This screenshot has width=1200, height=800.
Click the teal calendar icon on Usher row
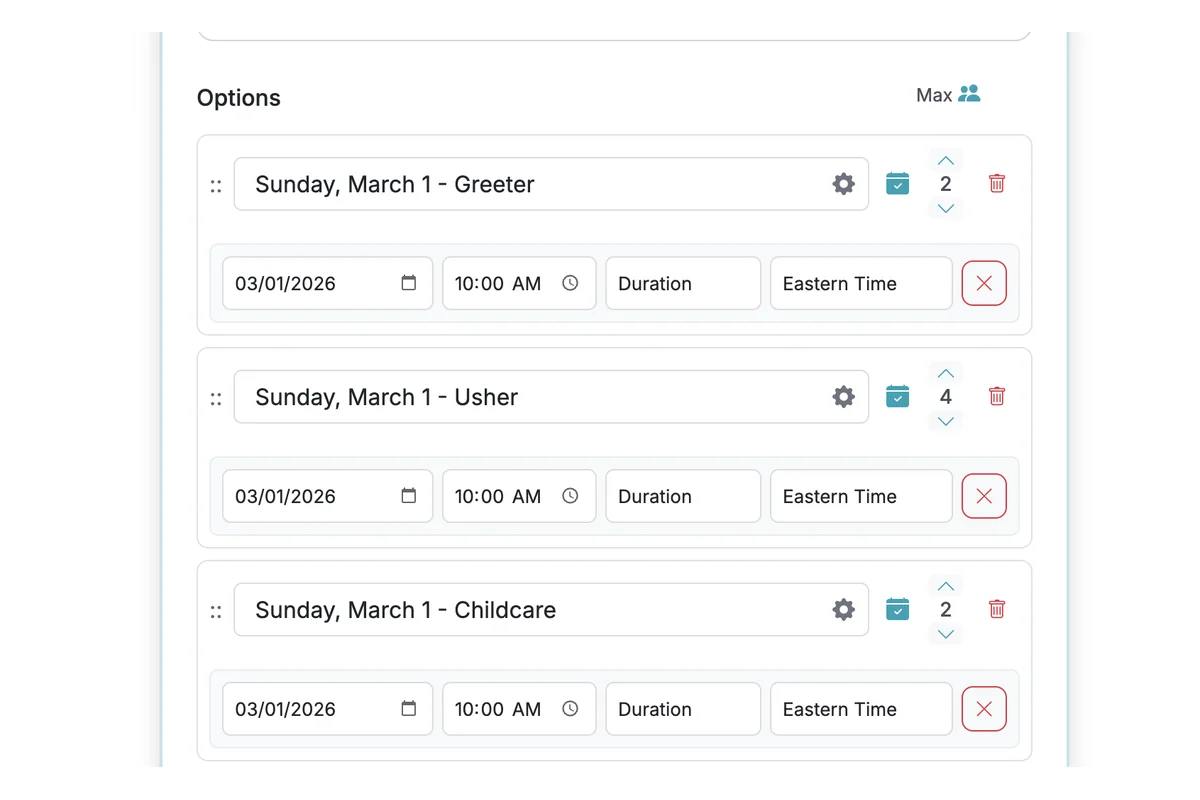click(897, 396)
